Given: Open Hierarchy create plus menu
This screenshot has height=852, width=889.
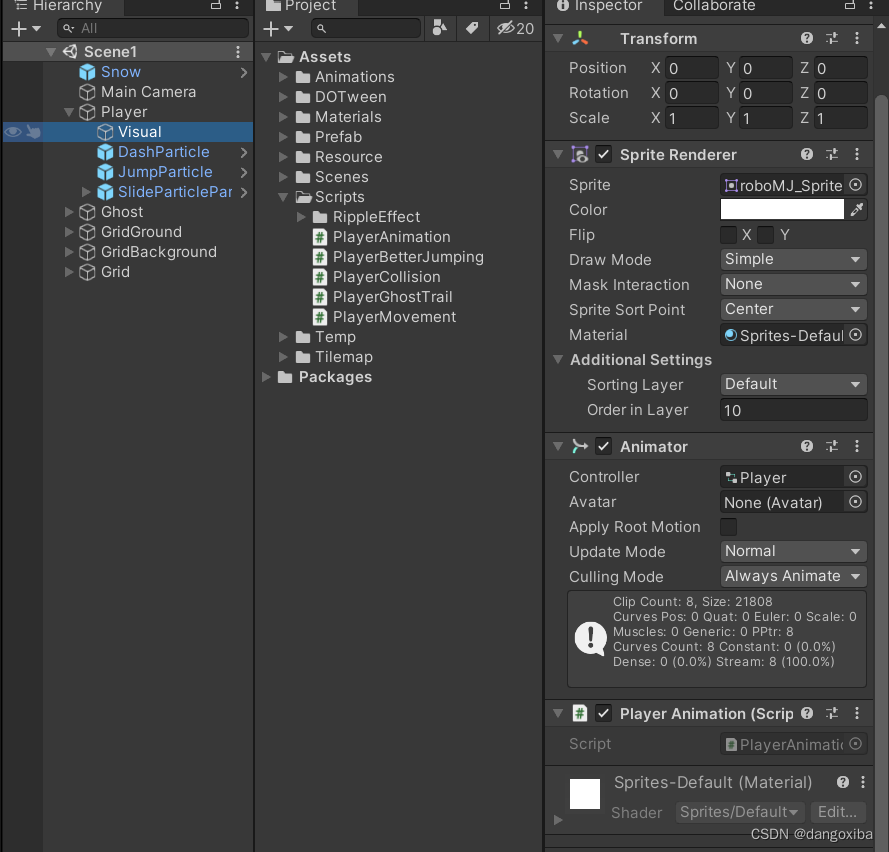Looking at the screenshot, I should click(26, 28).
